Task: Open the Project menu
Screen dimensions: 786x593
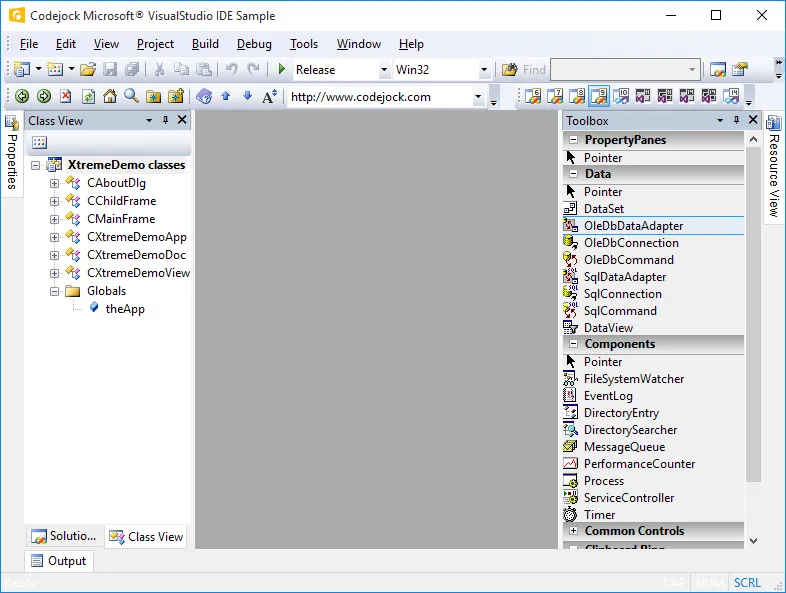Action: click(x=155, y=44)
